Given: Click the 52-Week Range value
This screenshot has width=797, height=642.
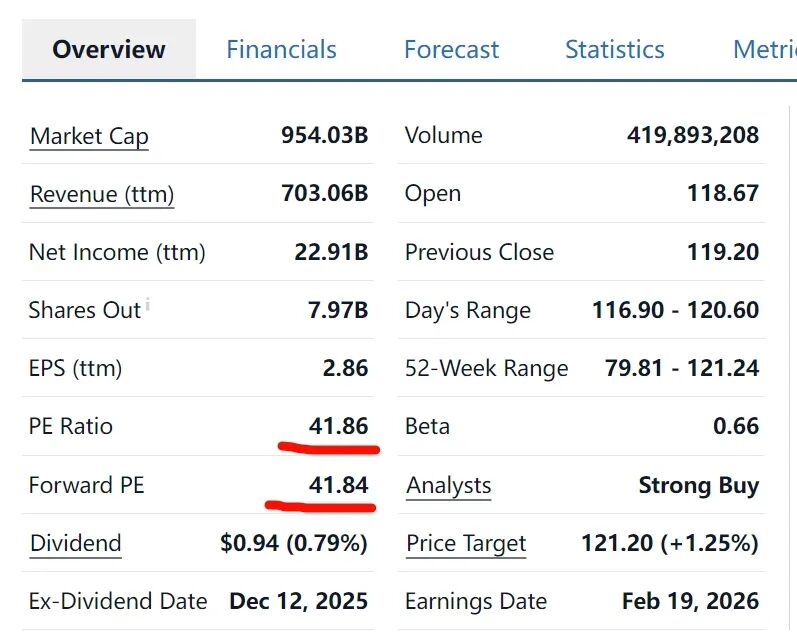Looking at the screenshot, I should click(681, 369).
